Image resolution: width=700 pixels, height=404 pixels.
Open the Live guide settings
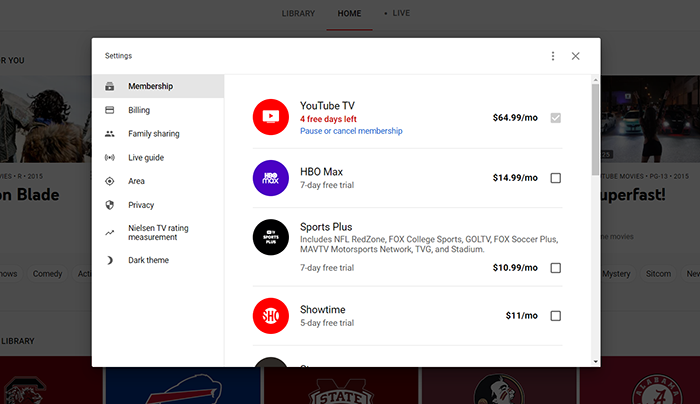[x=158, y=157]
